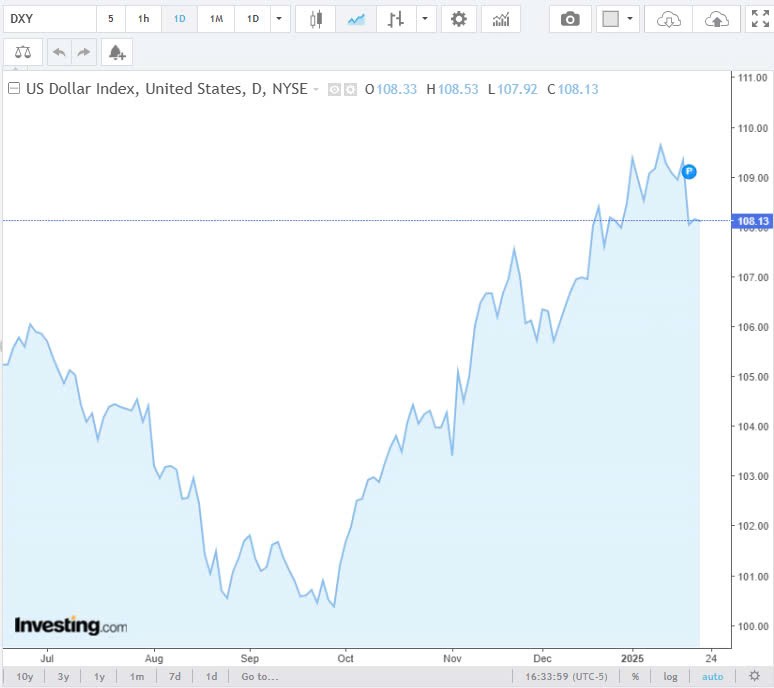Open the Go to... date picker
The width and height of the screenshot is (774, 688).
tap(260, 677)
